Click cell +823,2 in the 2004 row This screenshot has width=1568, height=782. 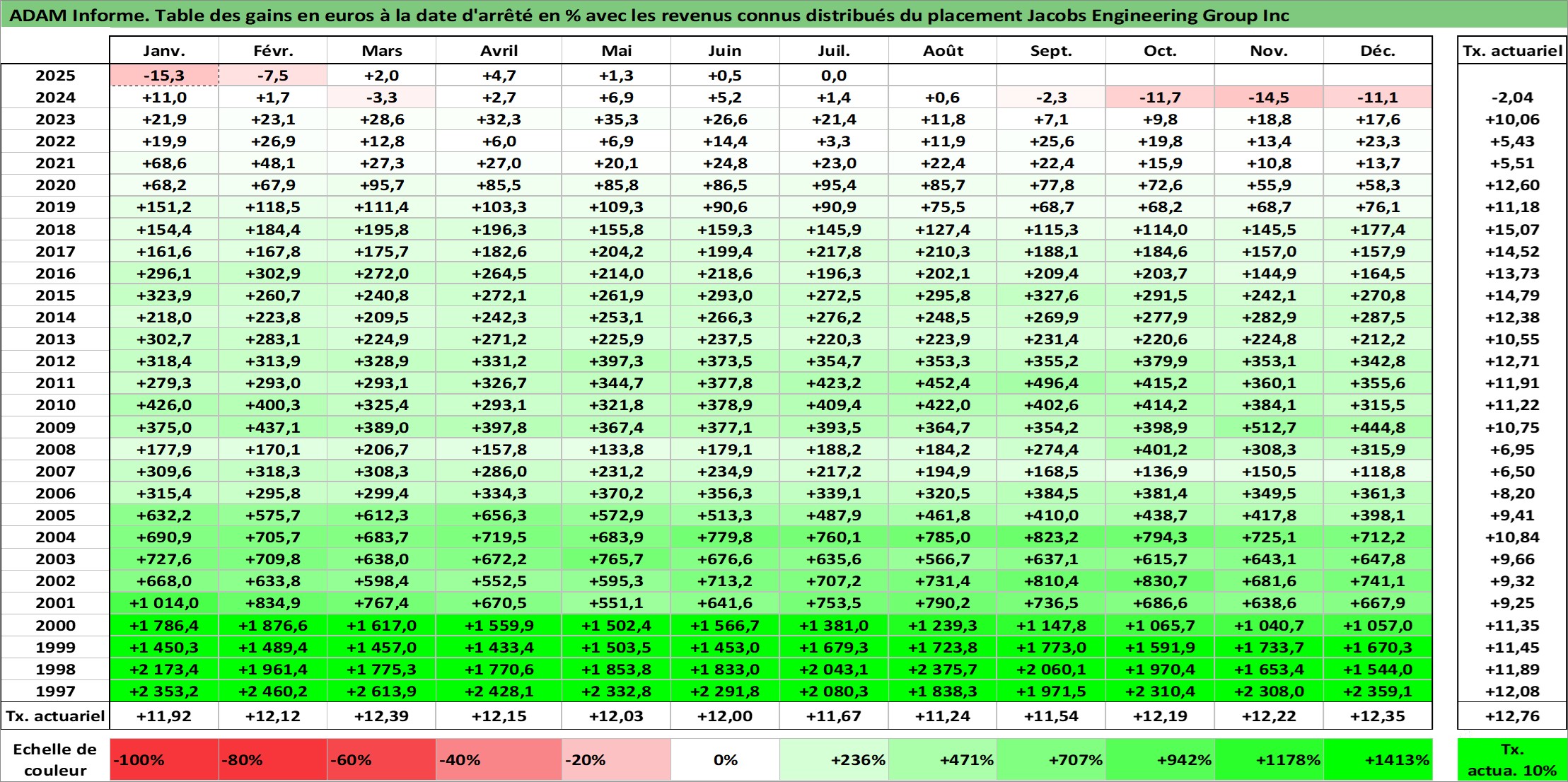point(1051,537)
